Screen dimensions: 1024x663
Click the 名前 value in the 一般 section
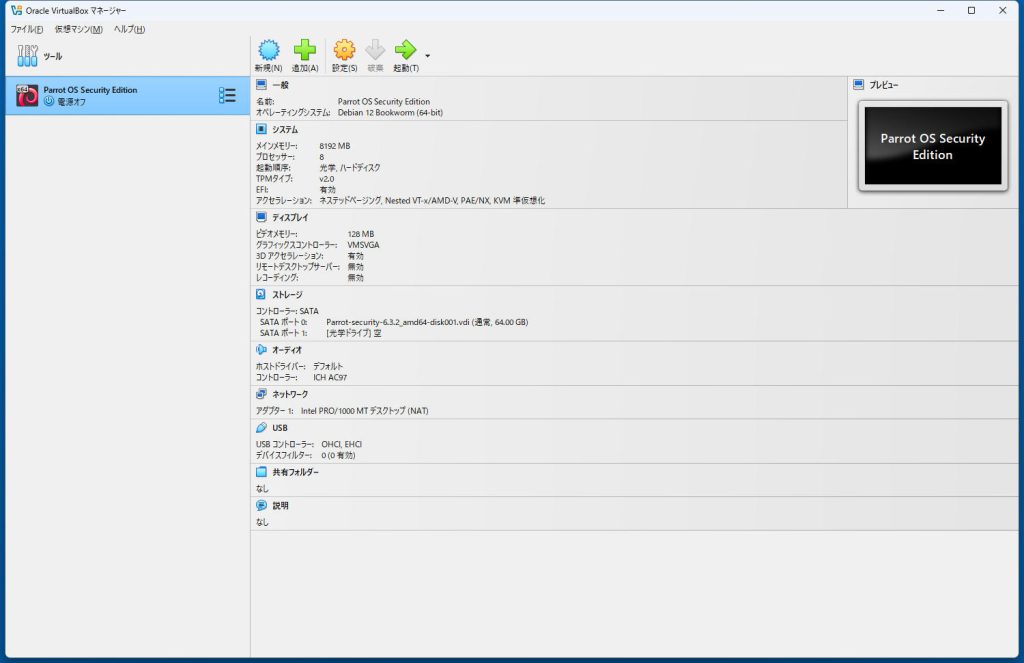pyautogui.click(x=383, y=102)
